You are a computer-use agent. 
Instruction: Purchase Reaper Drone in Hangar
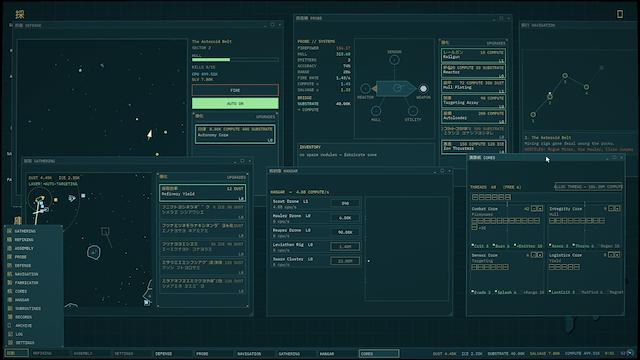(345, 232)
